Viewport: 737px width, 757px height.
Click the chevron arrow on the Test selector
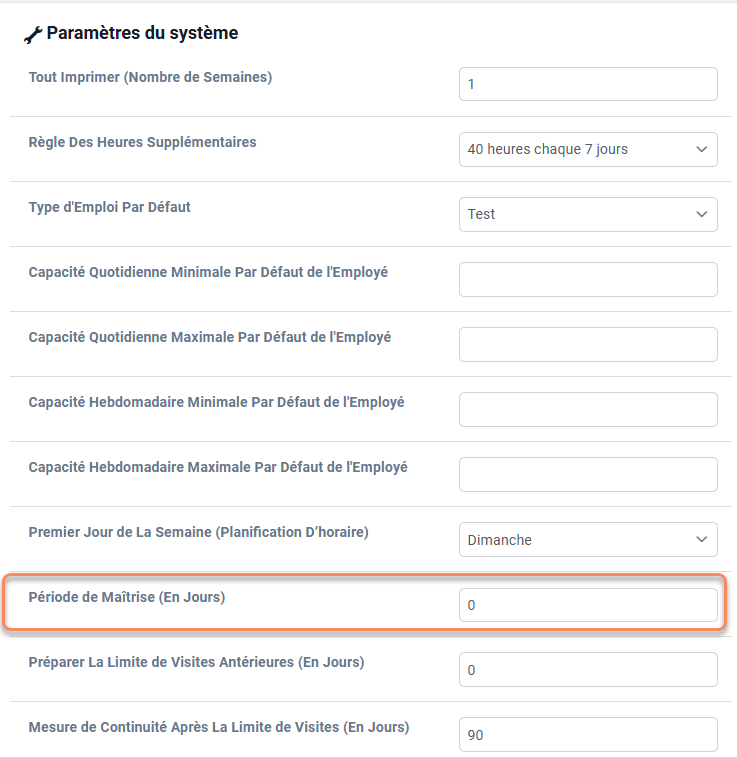tap(702, 214)
